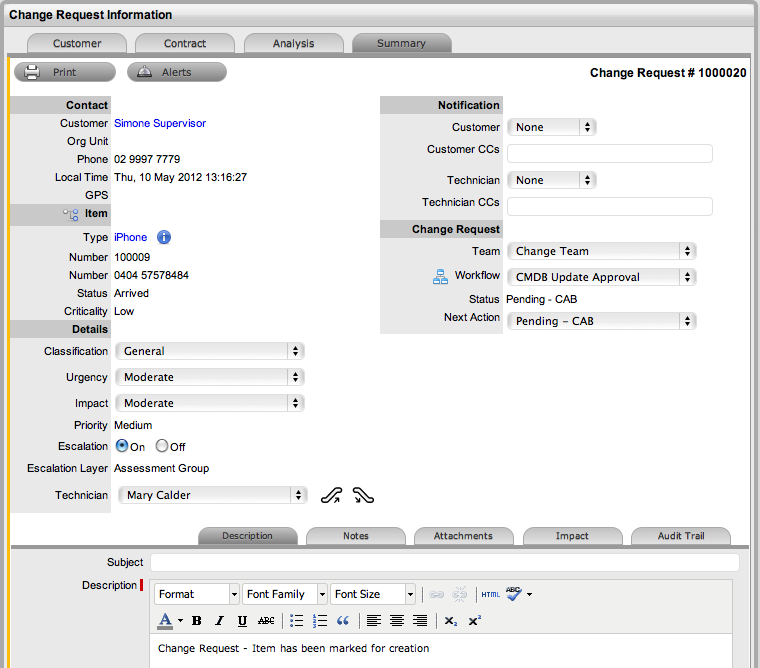Click the de-escalate request icon beside Technician
760x668 pixels.
(x=363, y=495)
